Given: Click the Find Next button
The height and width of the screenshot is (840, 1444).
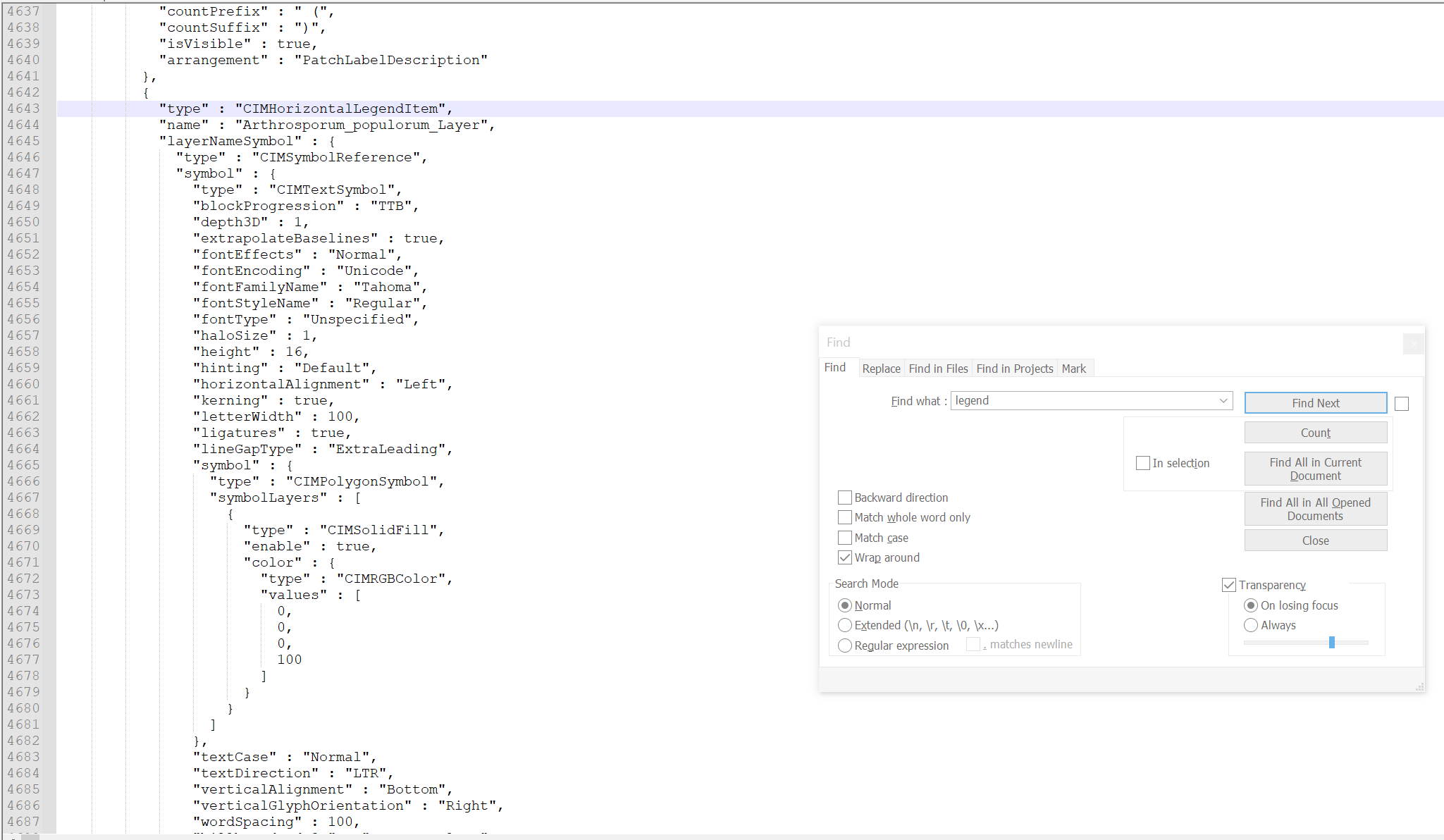Looking at the screenshot, I should click(1315, 402).
